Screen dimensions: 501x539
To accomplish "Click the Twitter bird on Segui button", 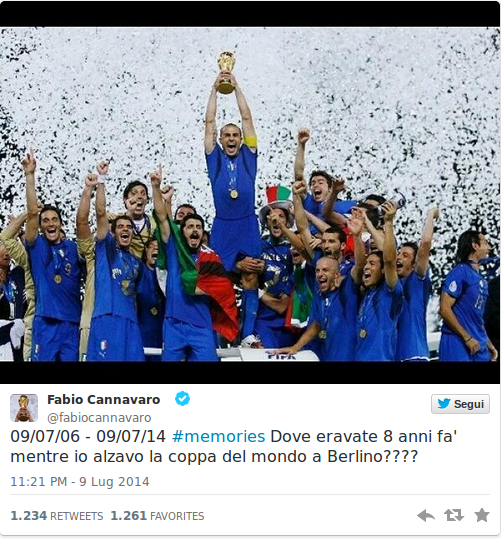I will 444,404.
